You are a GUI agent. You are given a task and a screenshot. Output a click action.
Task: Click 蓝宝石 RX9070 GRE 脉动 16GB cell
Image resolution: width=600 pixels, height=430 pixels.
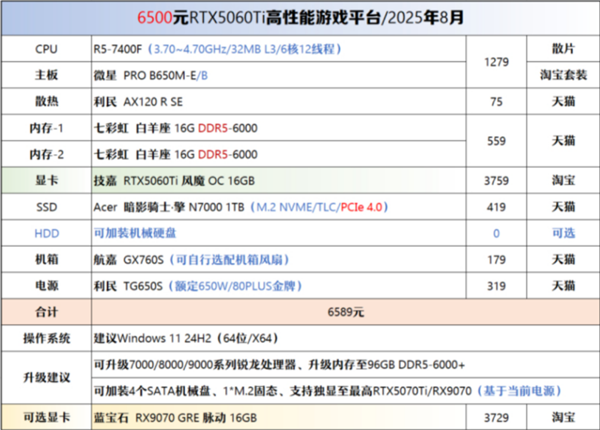[279, 417]
